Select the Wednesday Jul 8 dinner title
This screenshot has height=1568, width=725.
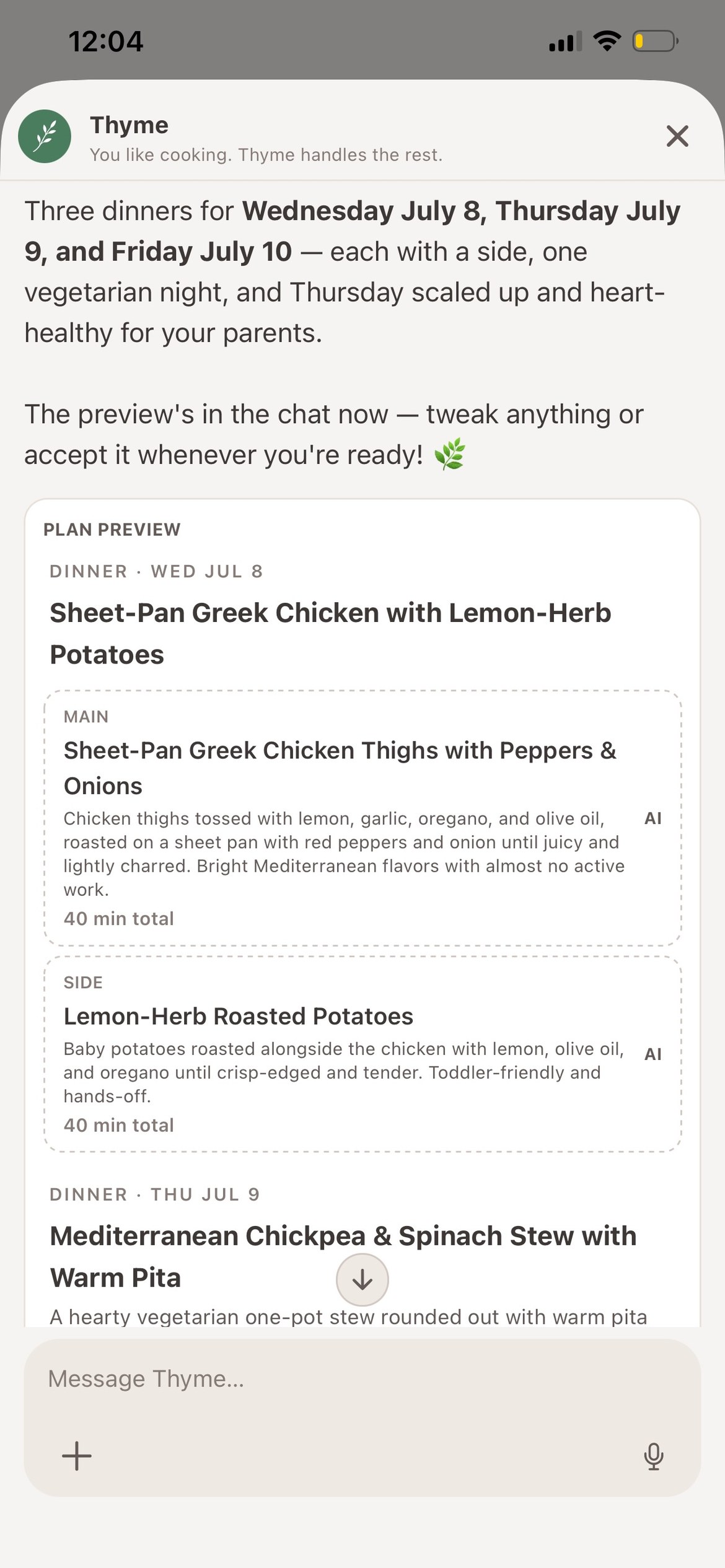click(330, 634)
